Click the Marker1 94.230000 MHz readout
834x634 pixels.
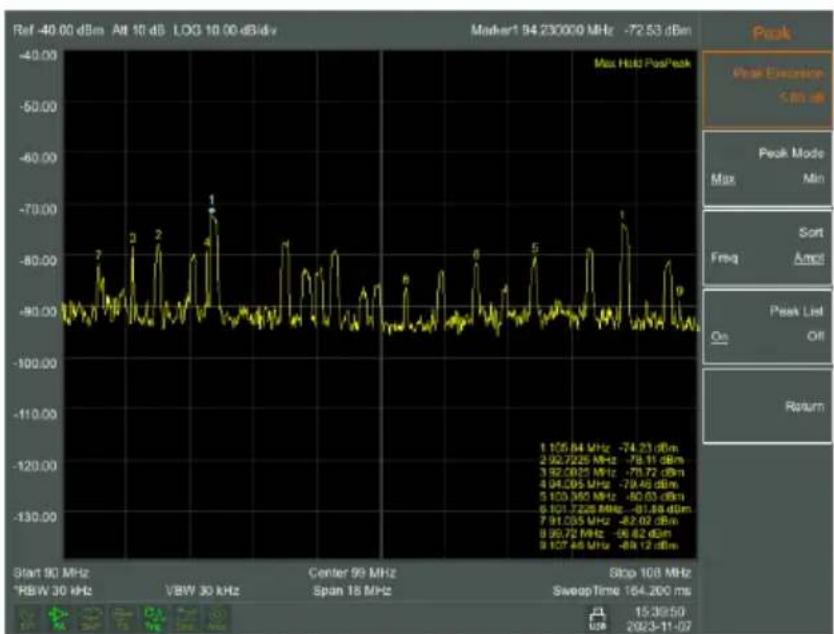pos(541,30)
